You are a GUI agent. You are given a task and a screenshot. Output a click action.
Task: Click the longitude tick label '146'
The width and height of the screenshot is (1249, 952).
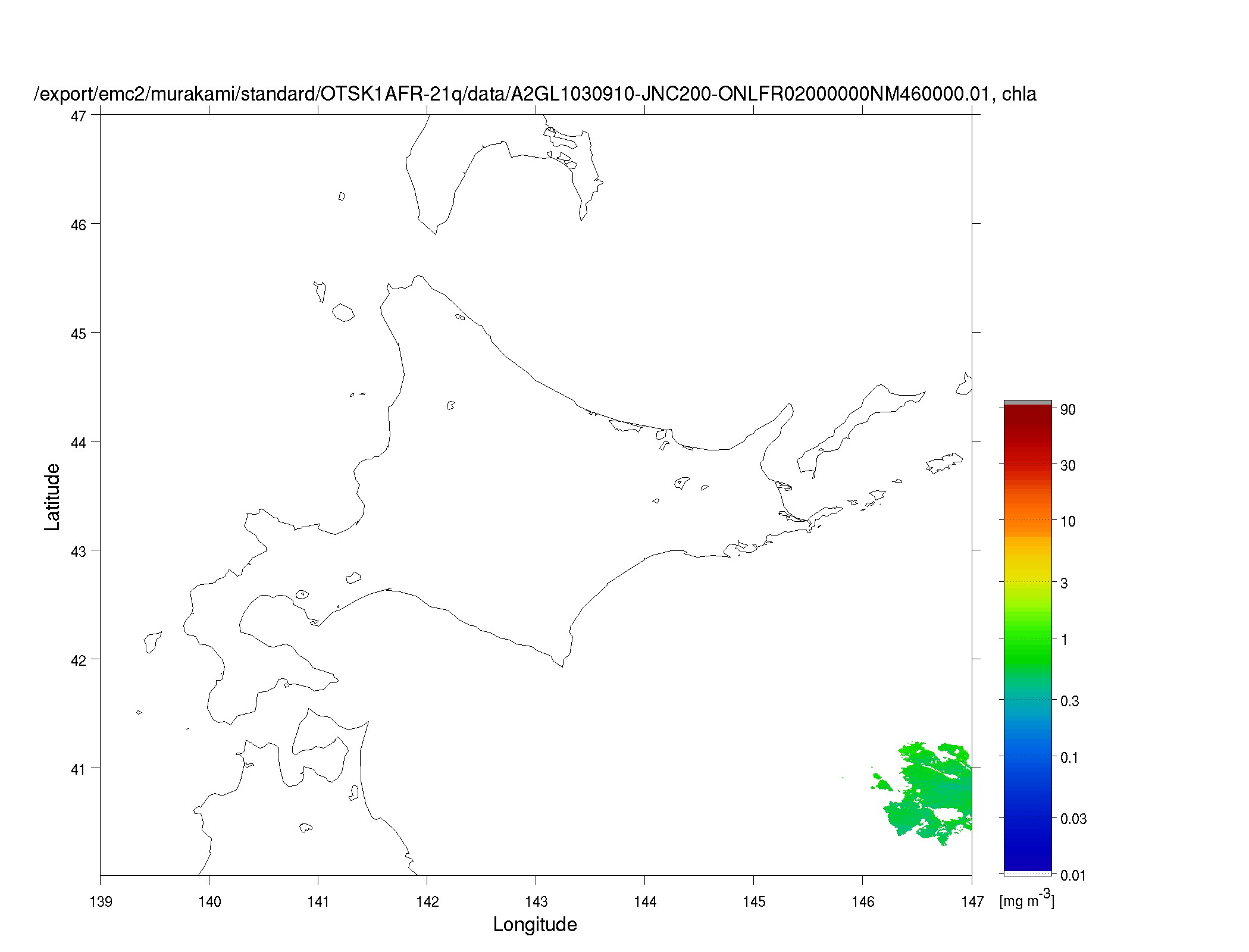(x=863, y=902)
